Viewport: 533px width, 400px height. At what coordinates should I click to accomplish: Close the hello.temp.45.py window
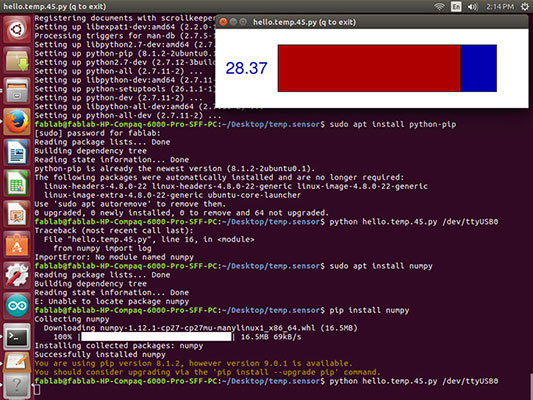tap(223, 22)
